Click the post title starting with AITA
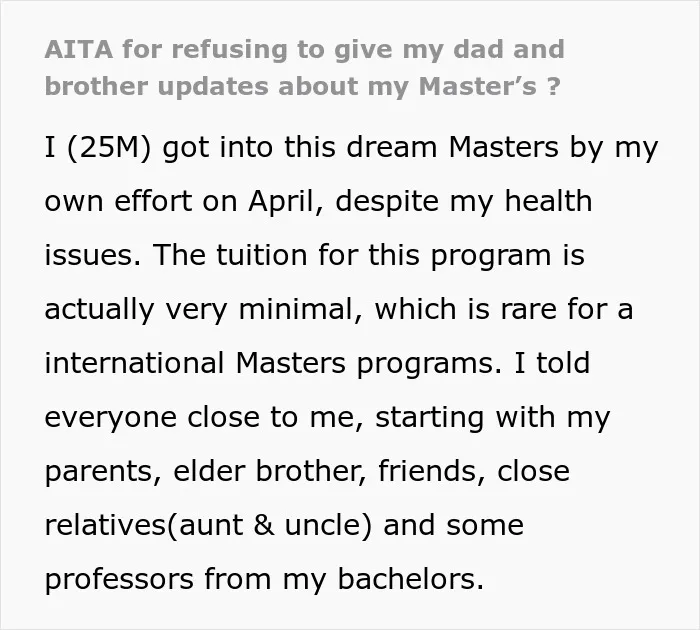The image size is (700, 630). (x=304, y=68)
